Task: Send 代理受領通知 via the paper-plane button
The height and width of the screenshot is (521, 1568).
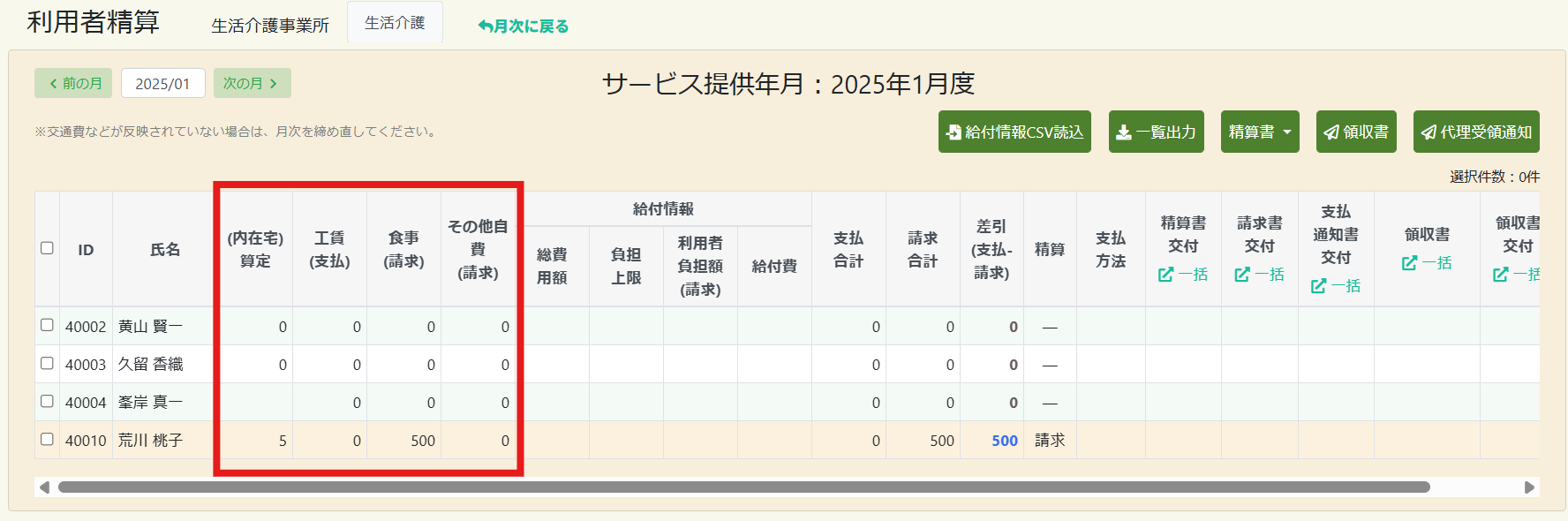Action: 1476,132
